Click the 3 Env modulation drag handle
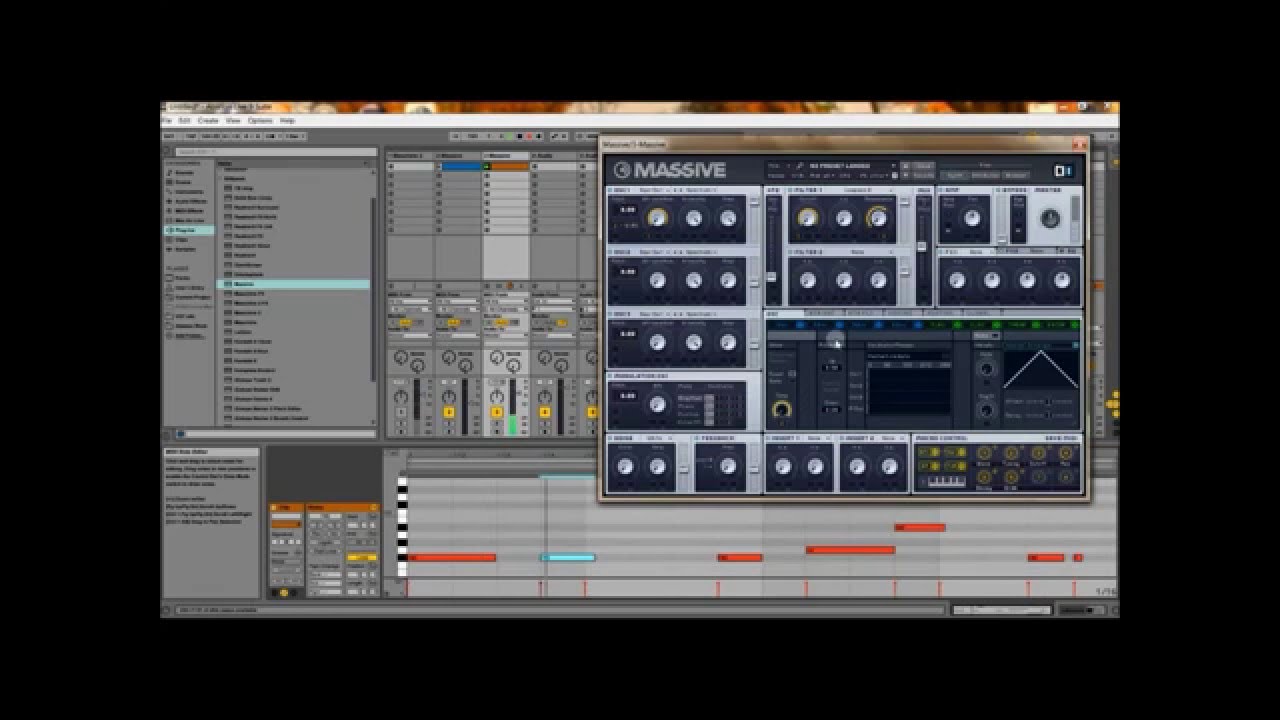1280x720 pixels. (x=878, y=325)
